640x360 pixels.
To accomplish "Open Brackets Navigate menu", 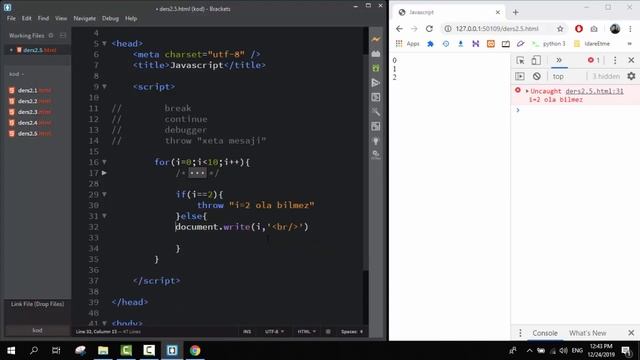I will coord(84,18).
